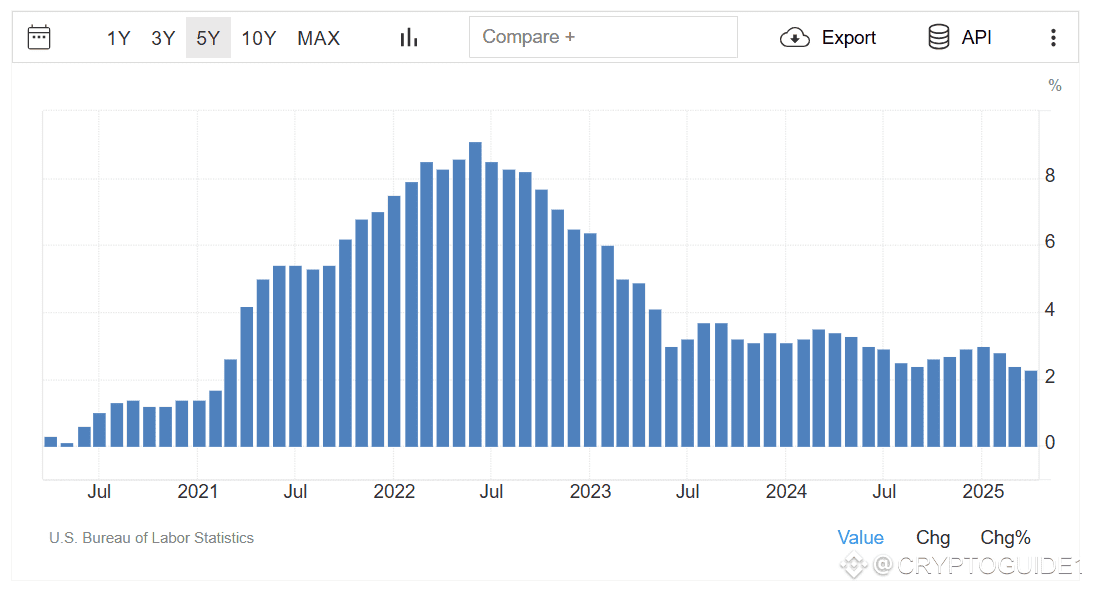Click the cloud download icon beside Export

(795, 37)
